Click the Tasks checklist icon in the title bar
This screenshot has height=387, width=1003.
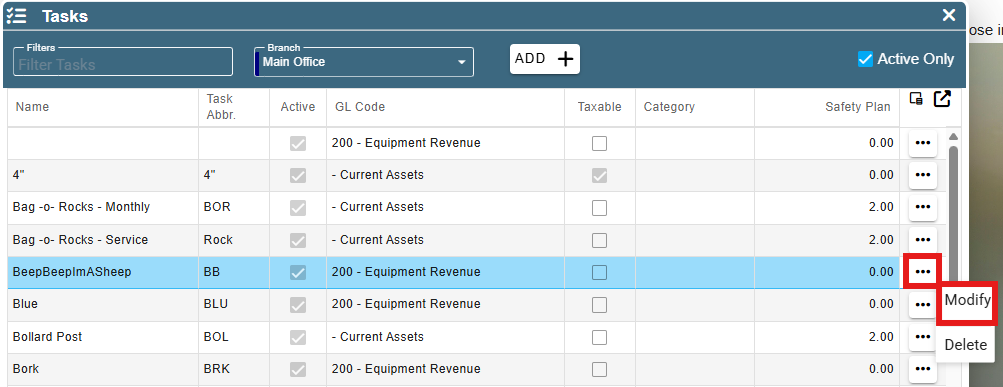(x=17, y=16)
